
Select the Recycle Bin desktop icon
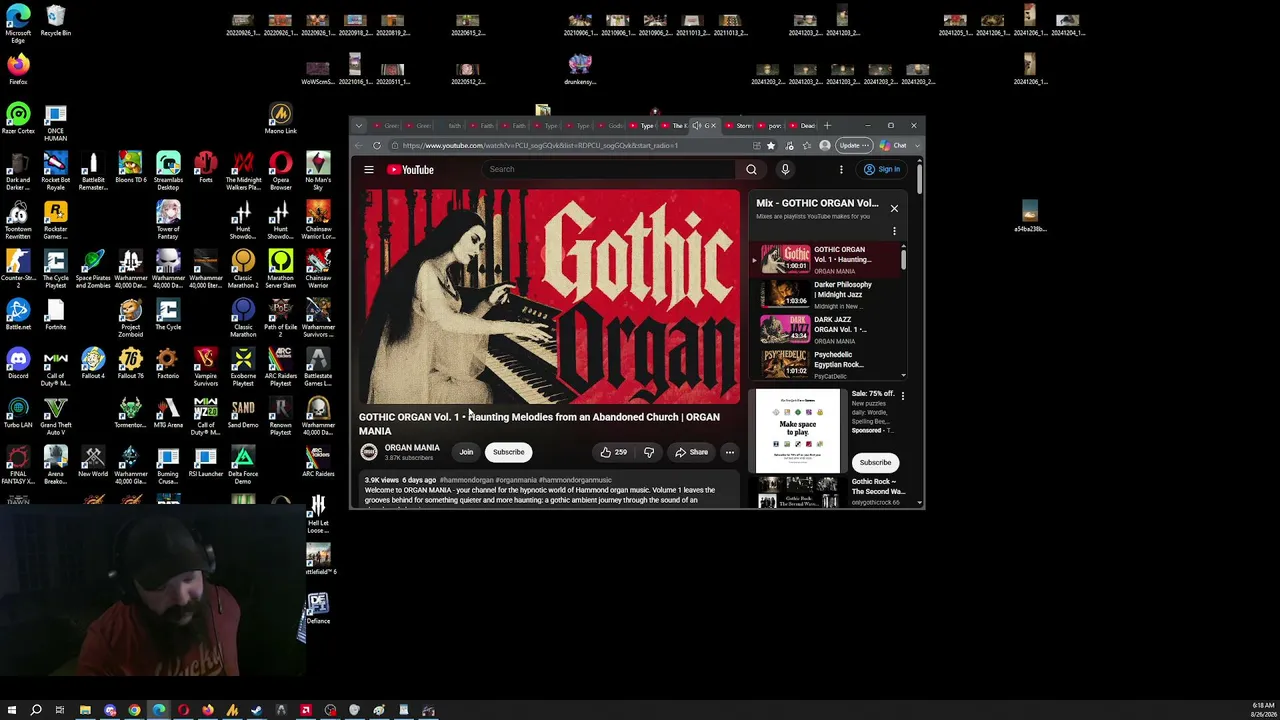tap(56, 22)
